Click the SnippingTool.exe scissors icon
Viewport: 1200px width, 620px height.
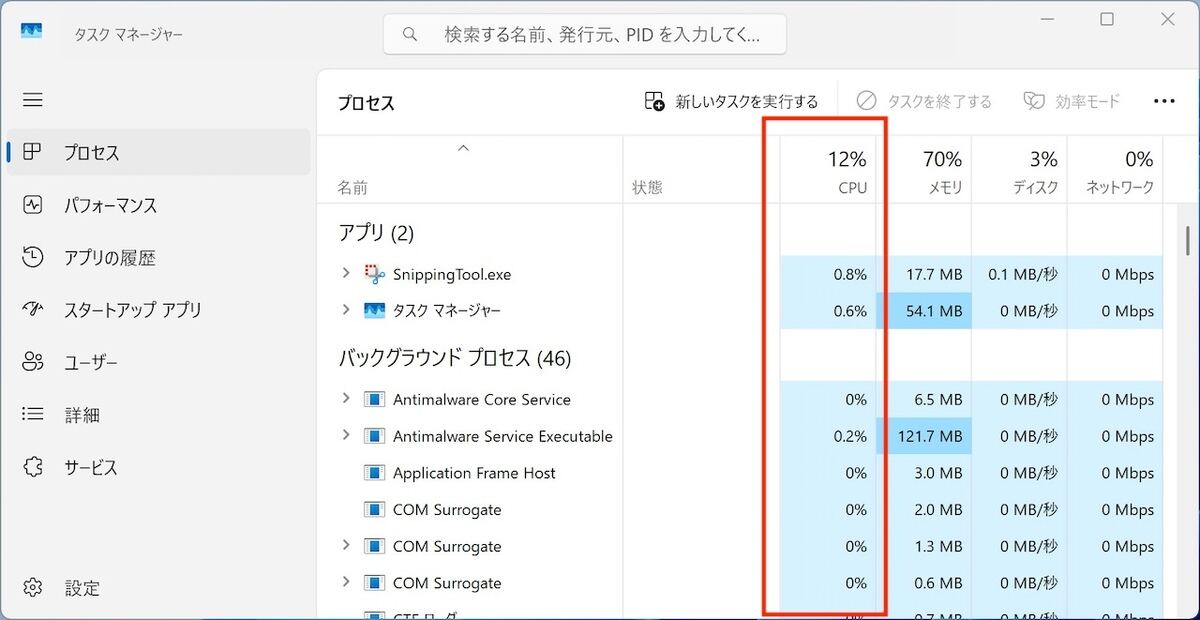coord(375,274)
